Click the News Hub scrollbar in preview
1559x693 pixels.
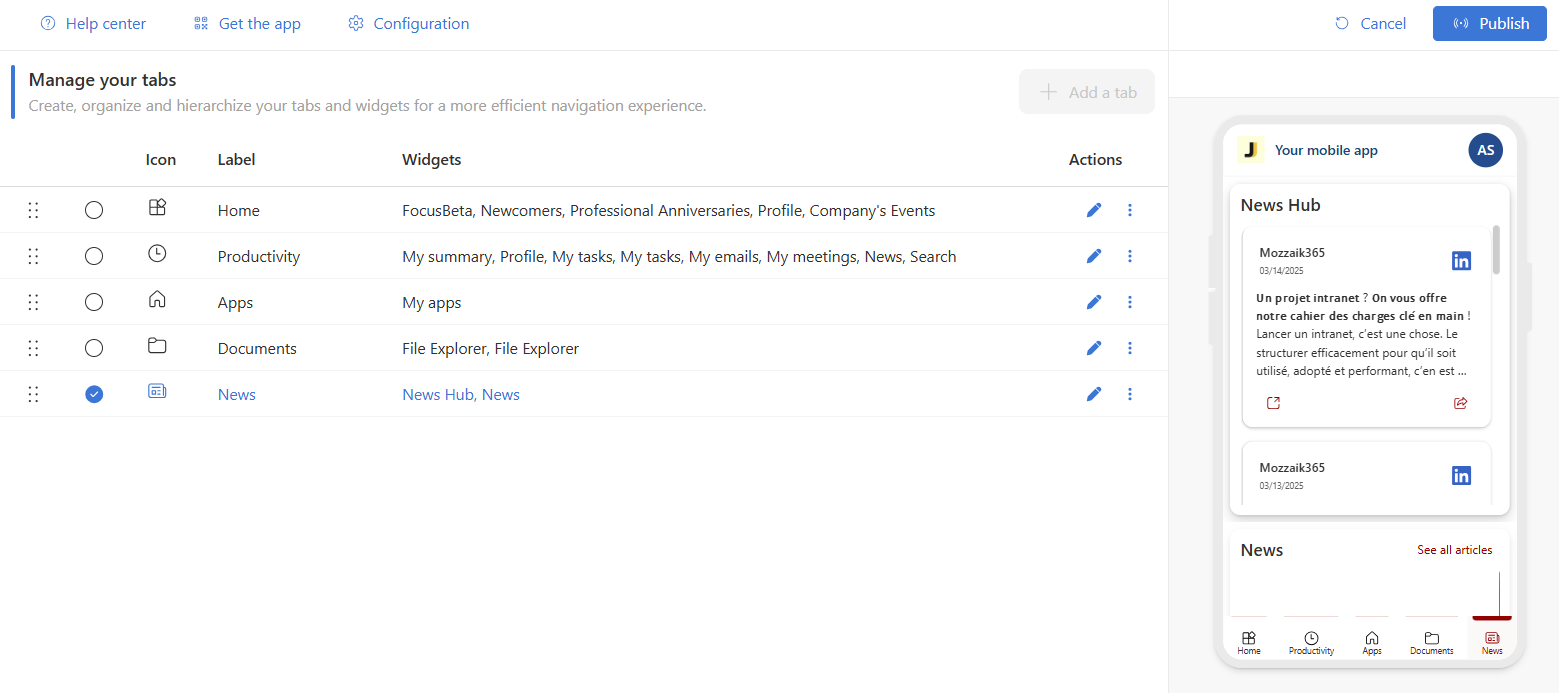pyautogui.click(x=1496, y=250)
